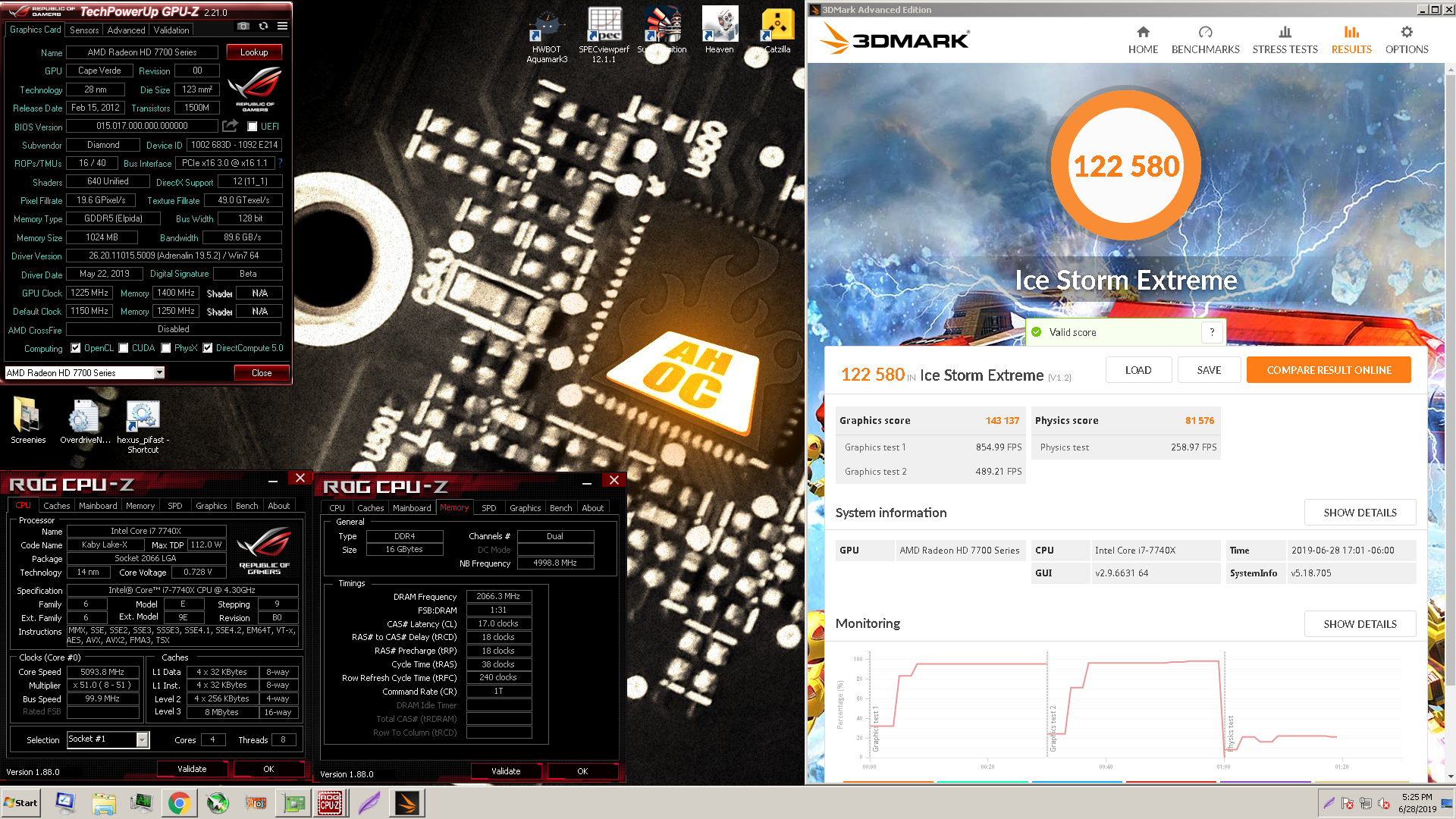
Task: Click the 3DMark vertical scrollbar down arrow
Action: (1450, 777)
